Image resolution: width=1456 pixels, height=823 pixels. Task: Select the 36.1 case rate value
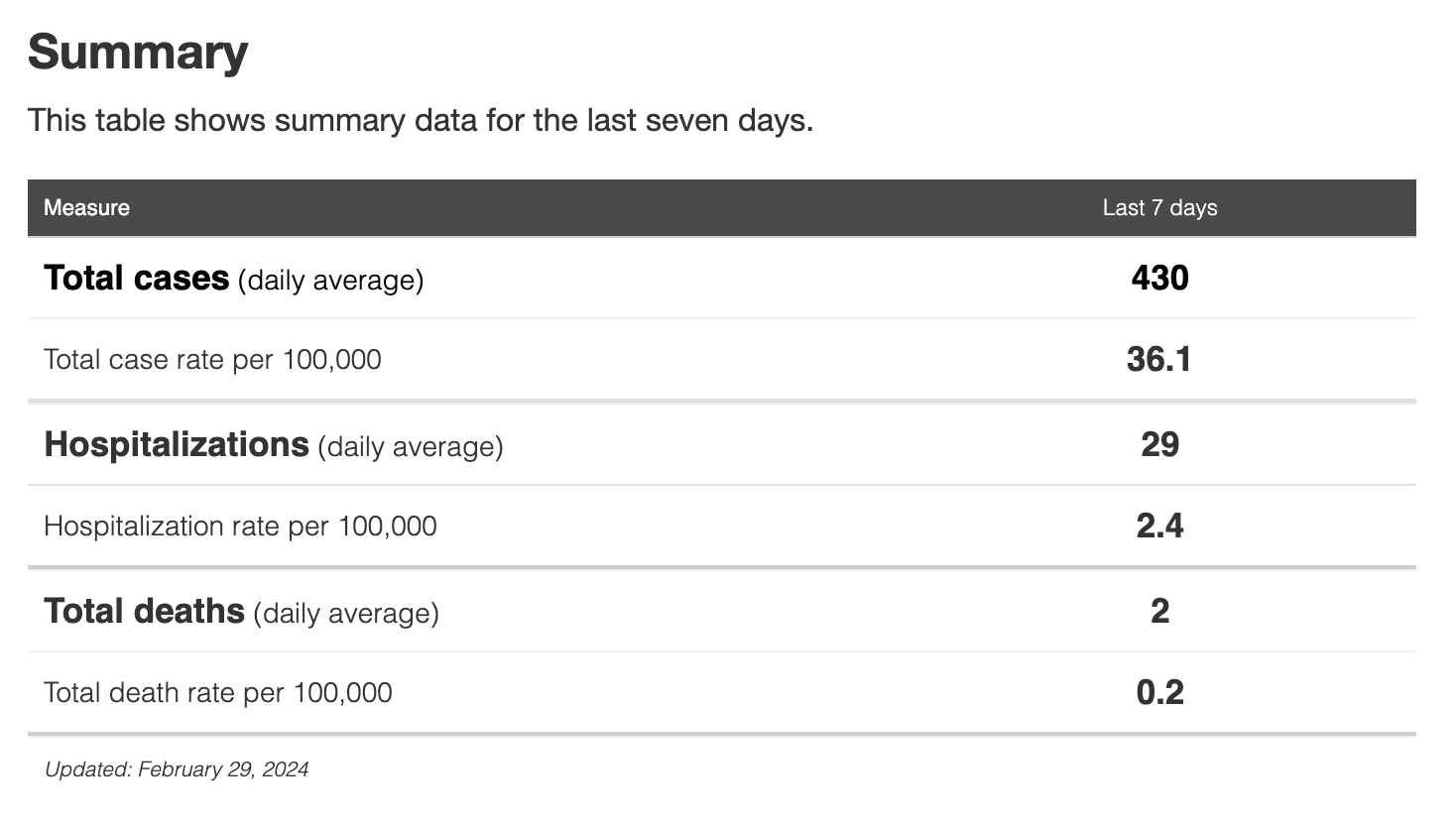pyautogui.click(x=1159, y=360)
